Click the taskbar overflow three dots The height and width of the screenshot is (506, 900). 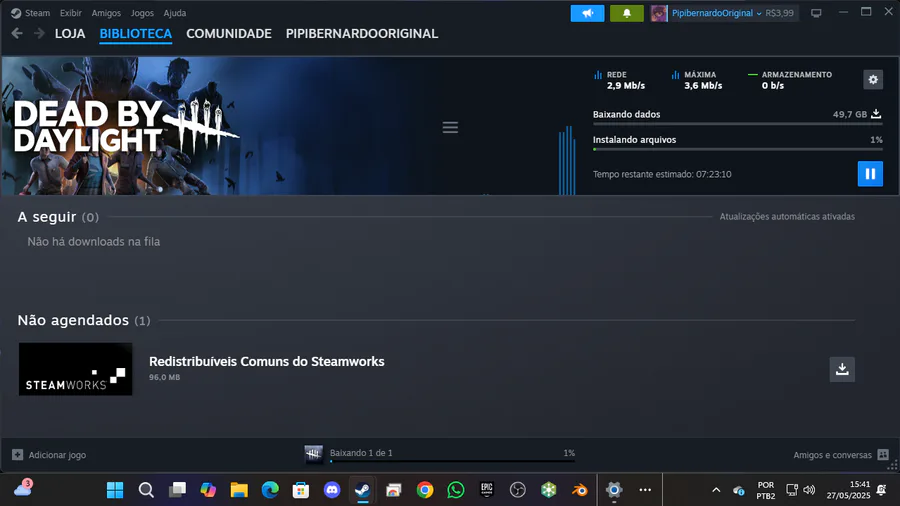[x=645, y=490]
